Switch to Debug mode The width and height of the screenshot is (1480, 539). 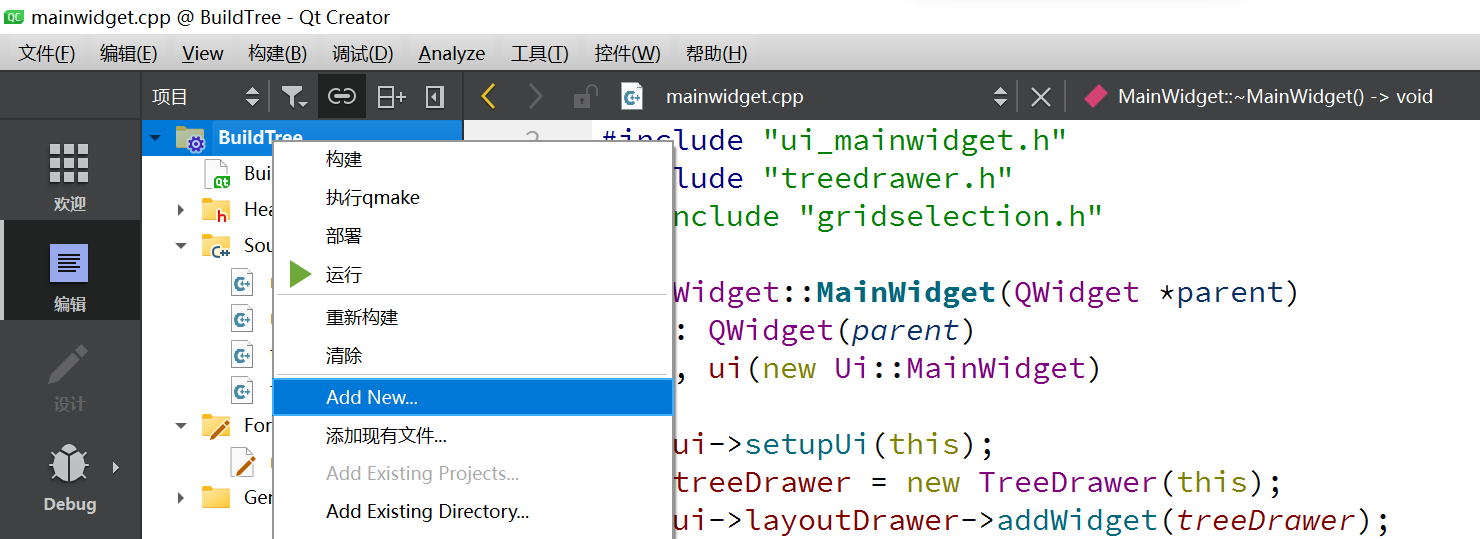tap(69, 477)
